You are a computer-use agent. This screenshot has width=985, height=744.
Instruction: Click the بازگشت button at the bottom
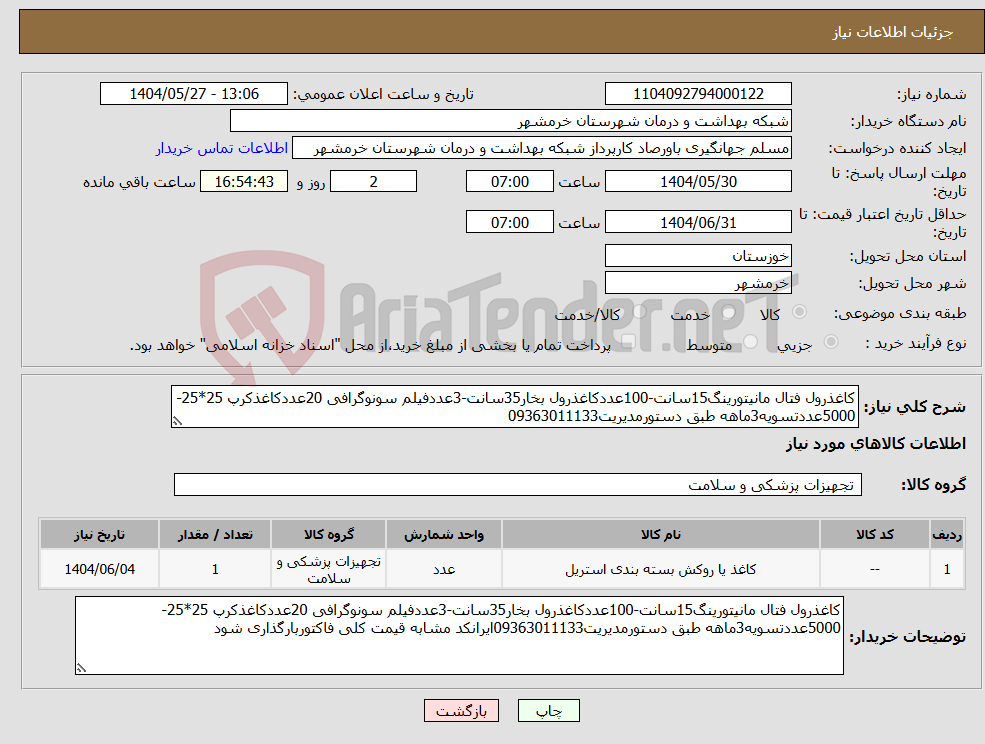[460, 711]
